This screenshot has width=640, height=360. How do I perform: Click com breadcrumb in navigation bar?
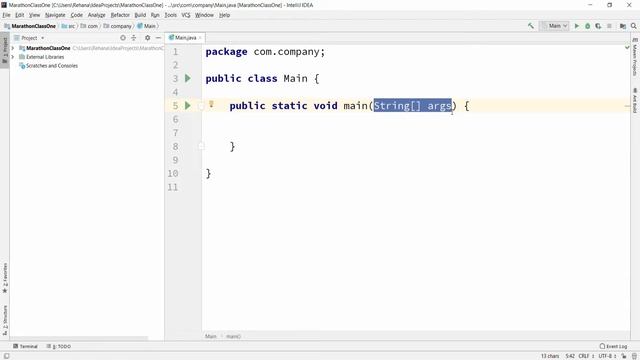point(89,26)
